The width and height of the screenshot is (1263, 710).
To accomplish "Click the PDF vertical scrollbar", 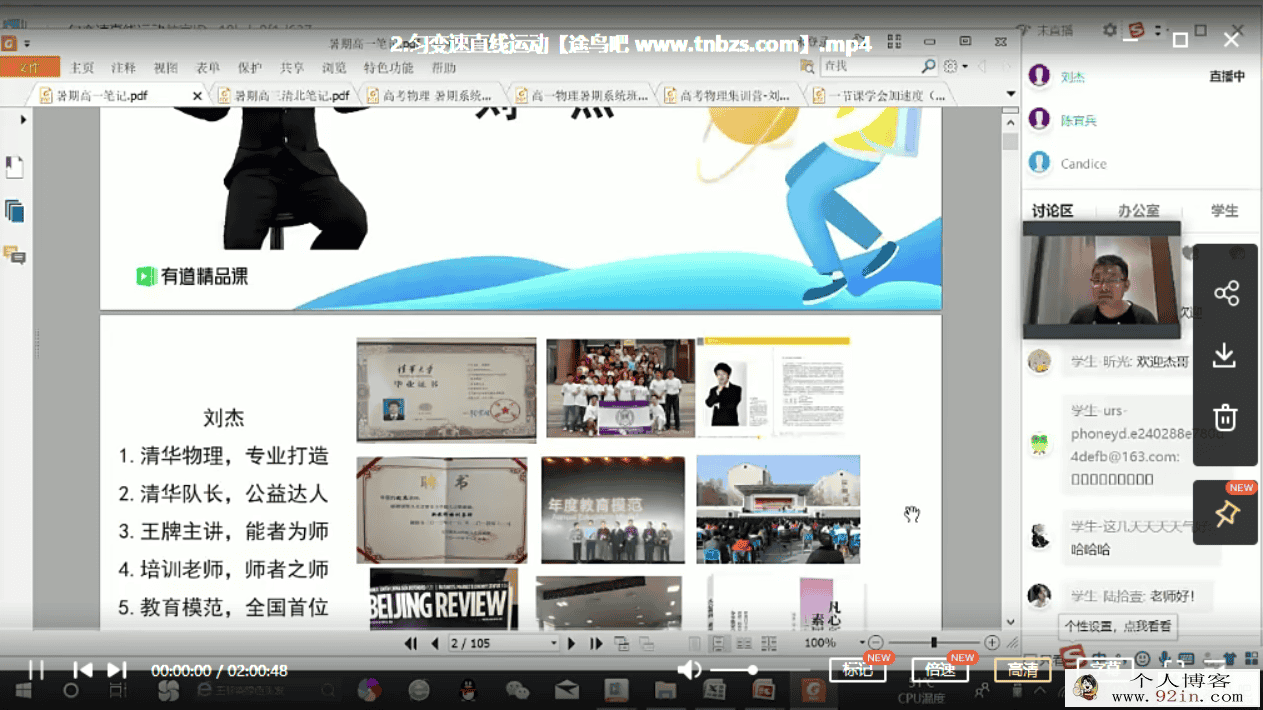I will coord(1010,368).
